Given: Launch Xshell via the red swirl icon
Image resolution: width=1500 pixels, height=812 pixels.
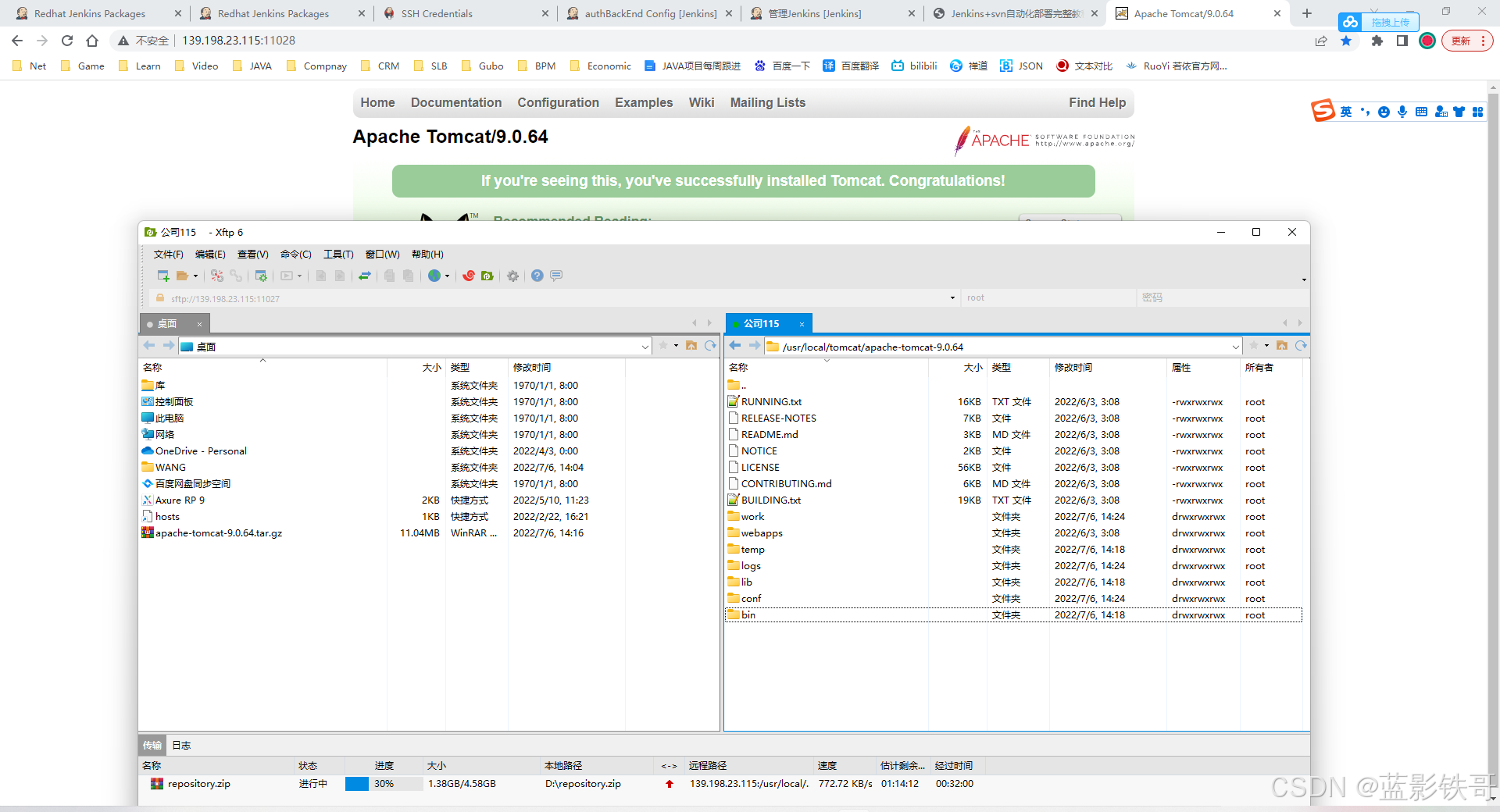Looking at the screenshot, I should (x=469, y=276).
